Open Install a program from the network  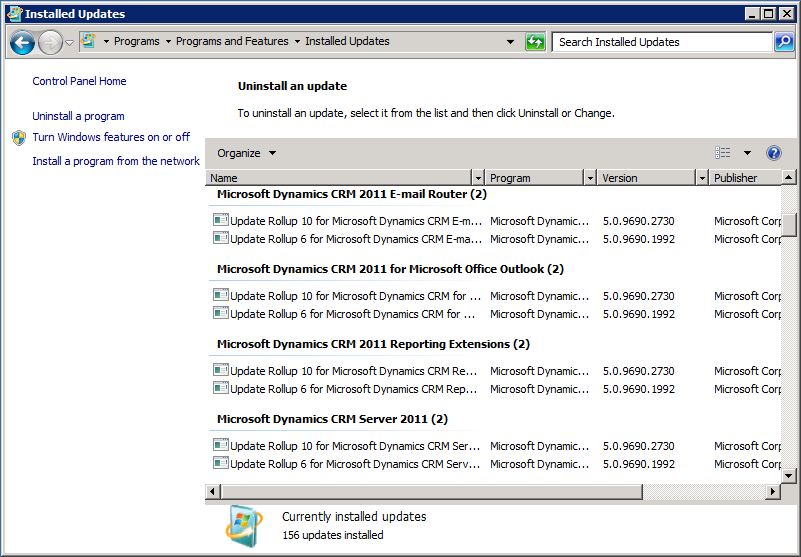pyautogui.click(x=116, y=161)
